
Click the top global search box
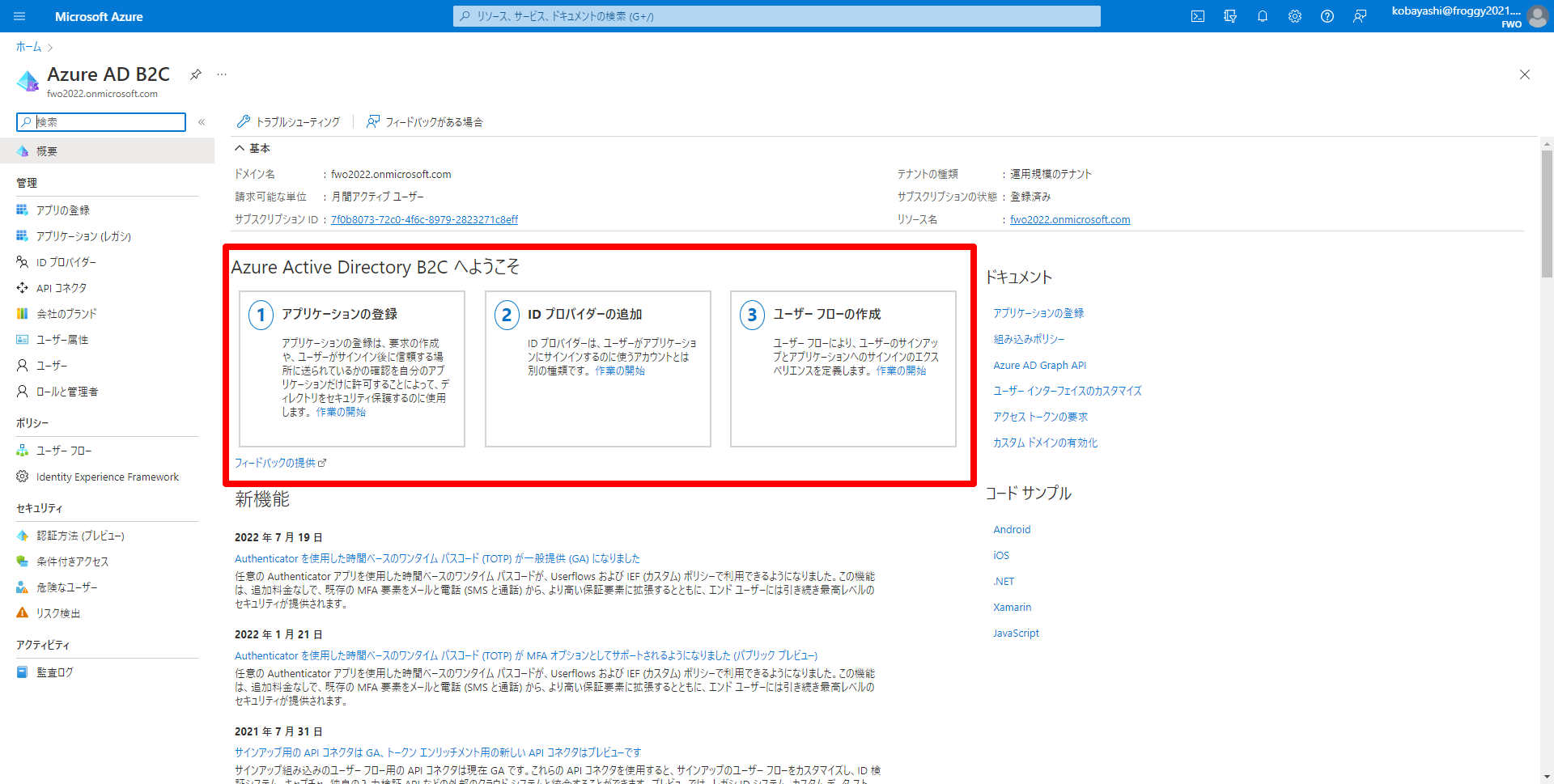[x=777, y=16]
